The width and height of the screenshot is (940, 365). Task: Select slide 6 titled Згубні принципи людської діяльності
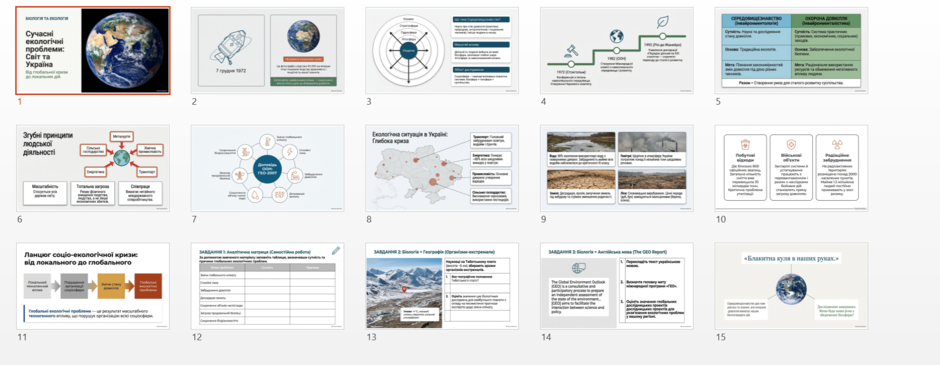pyautogui.click(x=93, y=168)
